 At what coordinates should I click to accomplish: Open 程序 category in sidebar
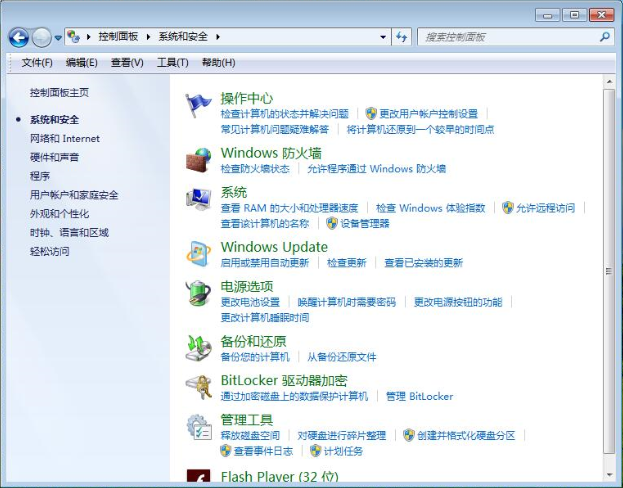pyautogui.click(x=40, y=176)
